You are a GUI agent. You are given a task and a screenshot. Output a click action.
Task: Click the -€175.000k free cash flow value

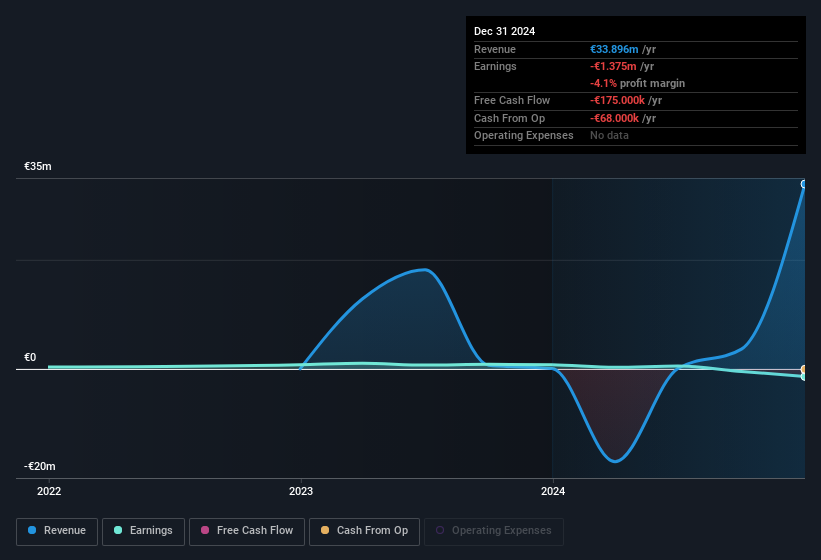[617, 100]
